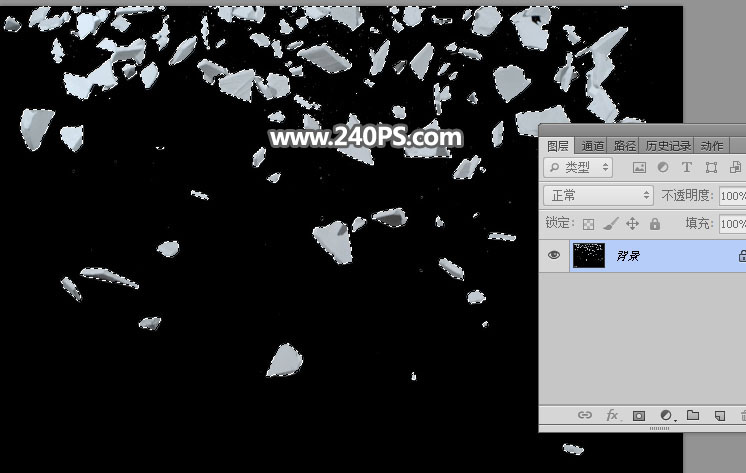Filter layers by pixel image icon
Screen dimensions: 746x473
(x=639, y=168)
